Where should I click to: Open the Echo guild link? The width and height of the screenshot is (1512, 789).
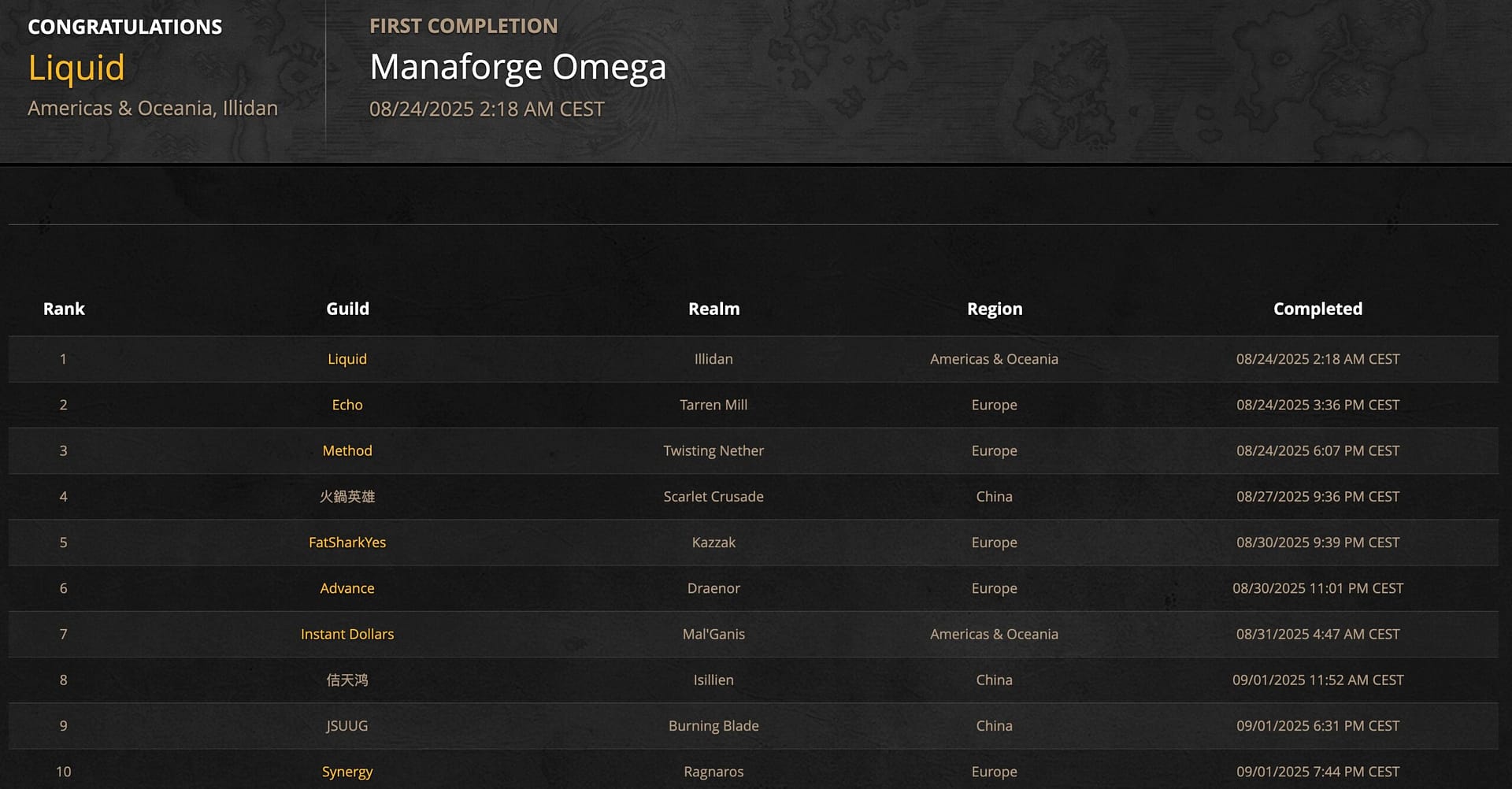coord(347,405)
